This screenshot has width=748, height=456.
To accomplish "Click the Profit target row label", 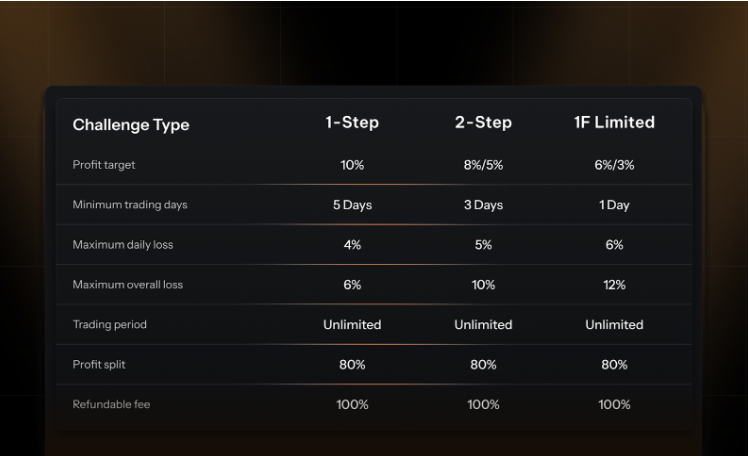I will tap(104, 165).
